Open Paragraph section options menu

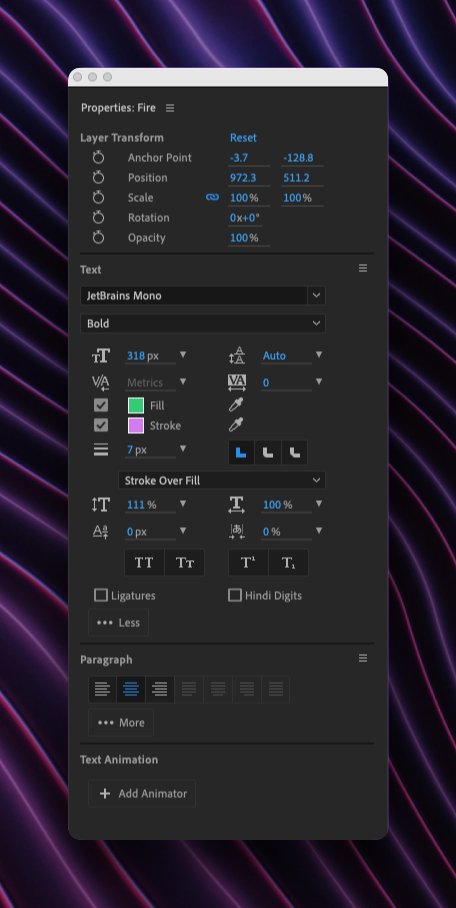363,658
